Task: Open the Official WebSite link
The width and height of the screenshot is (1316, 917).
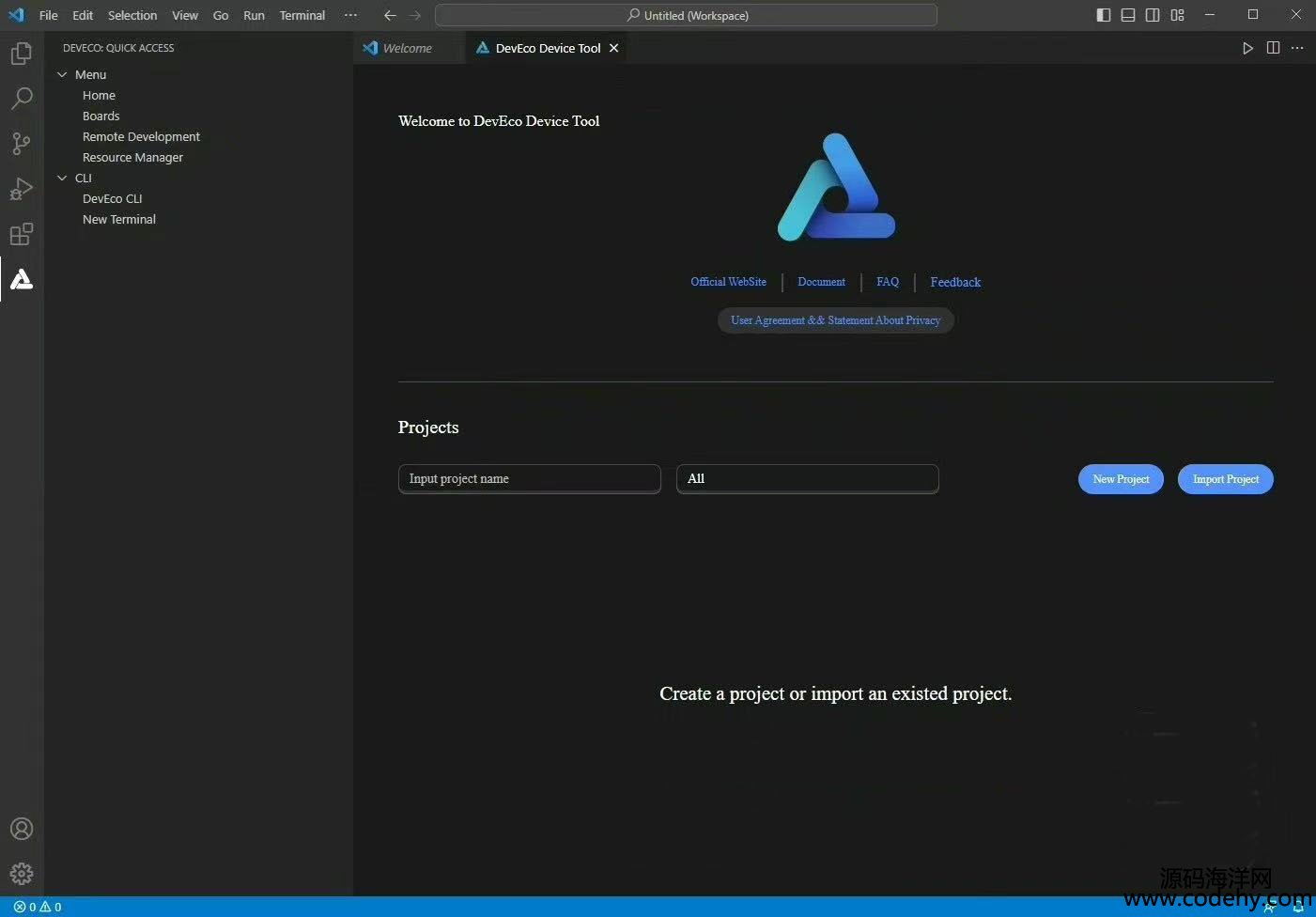Action: pyautogui.click(x=729, y=282)
